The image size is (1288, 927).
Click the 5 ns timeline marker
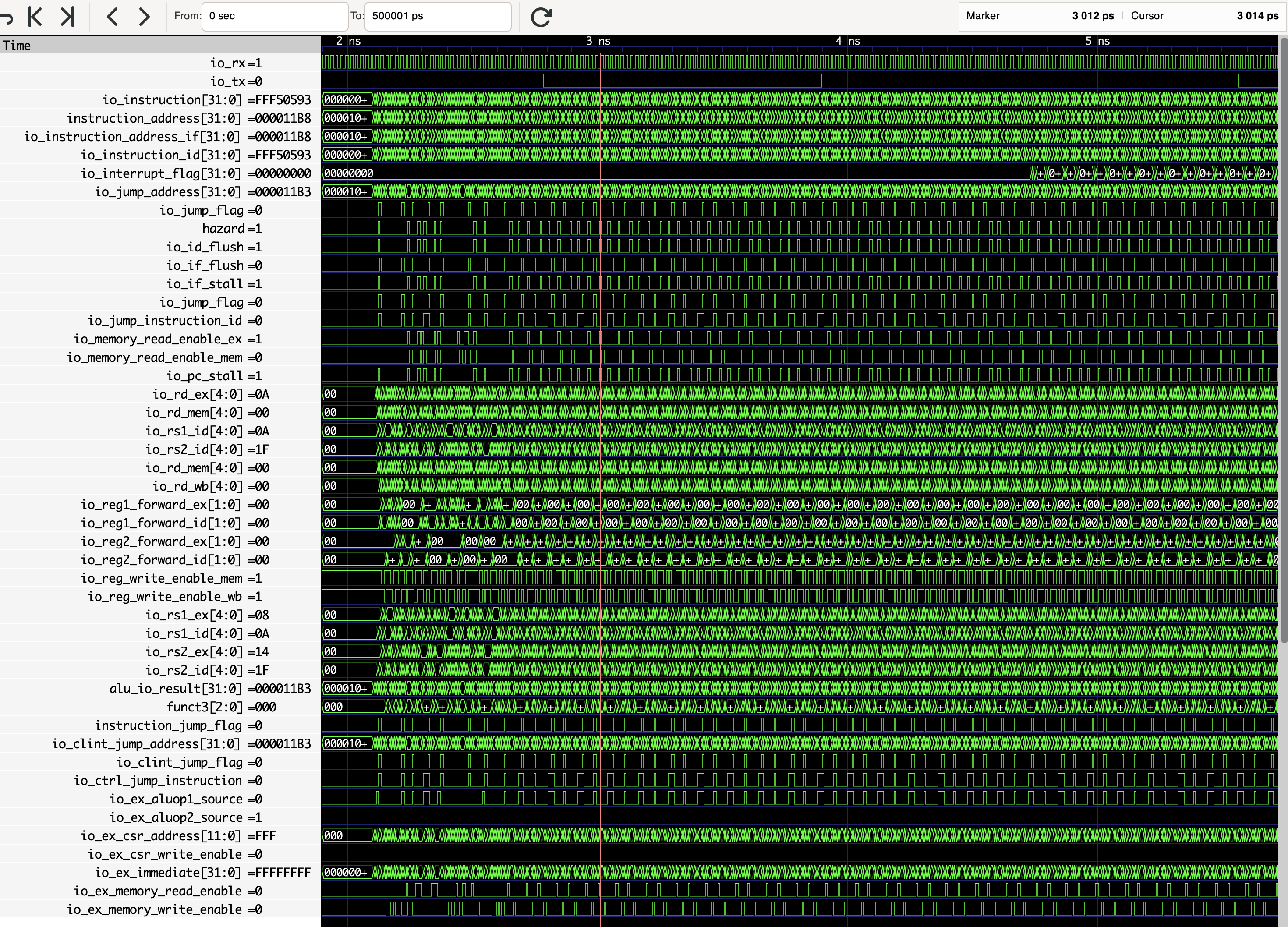click(x=1097, y=41)
